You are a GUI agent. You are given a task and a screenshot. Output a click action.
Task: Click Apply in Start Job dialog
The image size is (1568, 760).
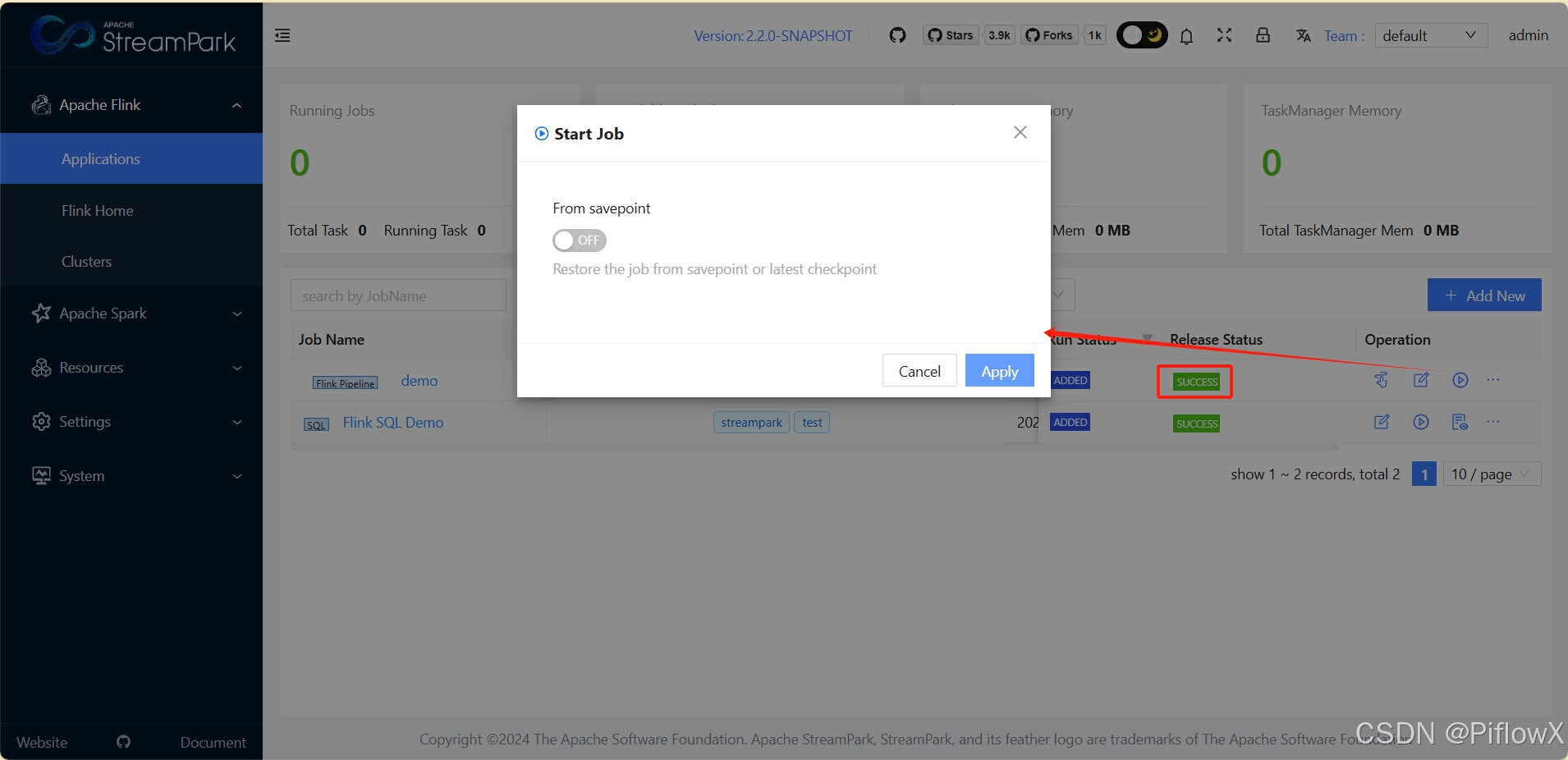(999, 371)
